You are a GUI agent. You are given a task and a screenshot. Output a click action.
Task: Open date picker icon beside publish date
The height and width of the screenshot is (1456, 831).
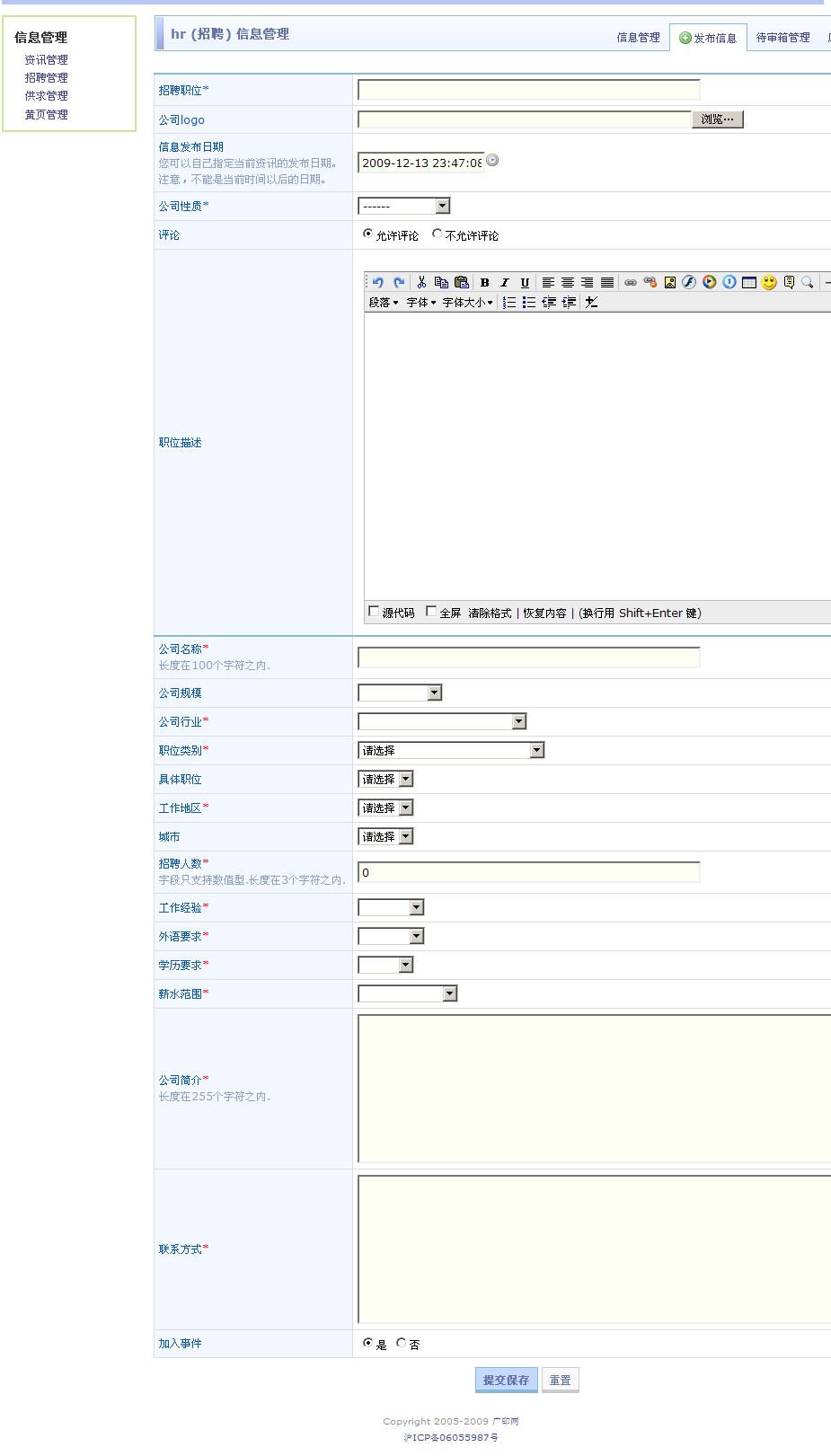pos(492,161)
